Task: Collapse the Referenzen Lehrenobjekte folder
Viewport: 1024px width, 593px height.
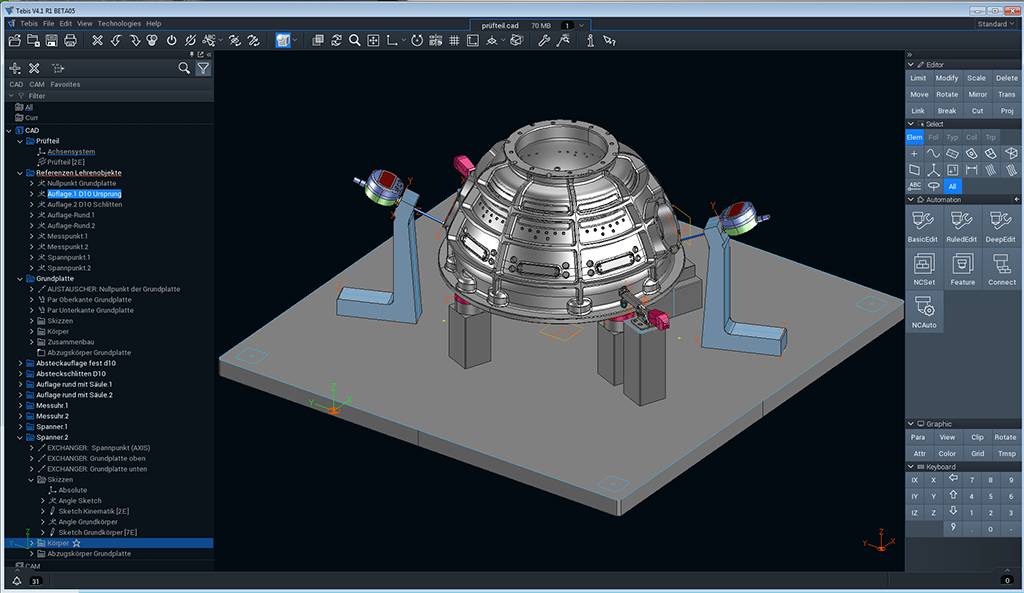Action: click(x=20, y=173)
